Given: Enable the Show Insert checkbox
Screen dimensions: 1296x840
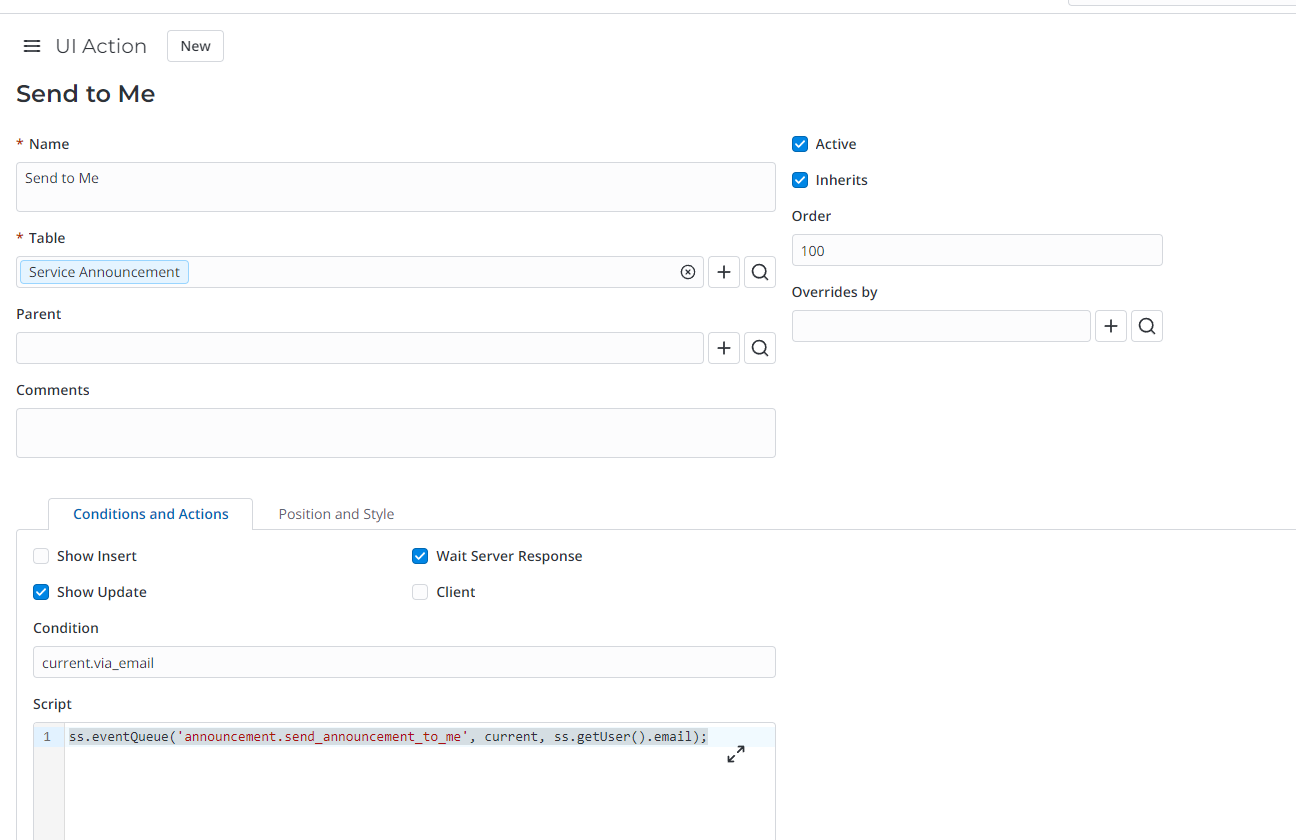Looking at the screenshot, I should (41, 556).
